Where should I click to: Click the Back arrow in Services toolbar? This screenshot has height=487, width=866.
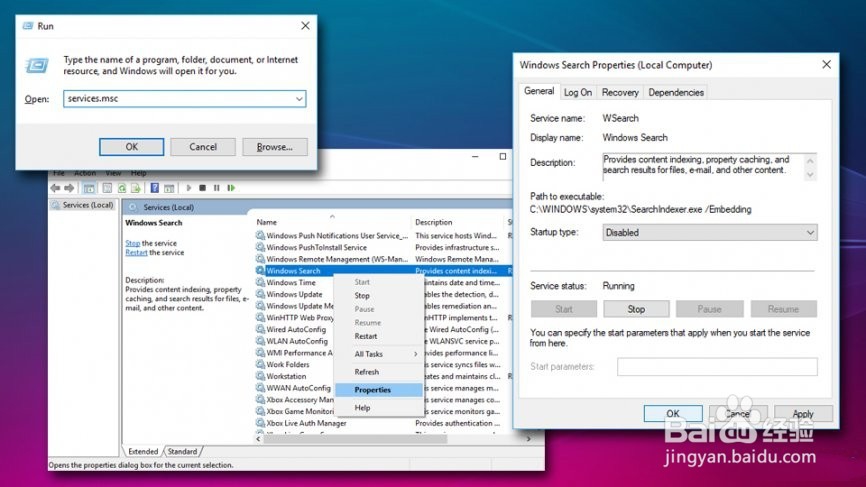(x=55, y=188)
